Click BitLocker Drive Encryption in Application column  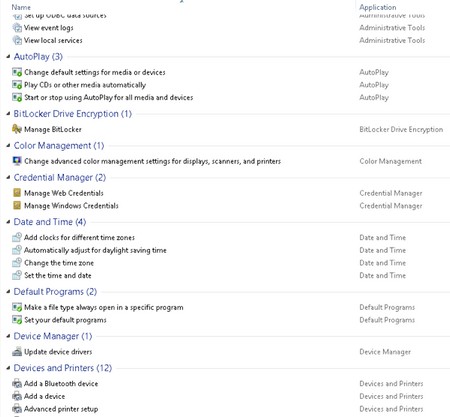click(401, 129)
